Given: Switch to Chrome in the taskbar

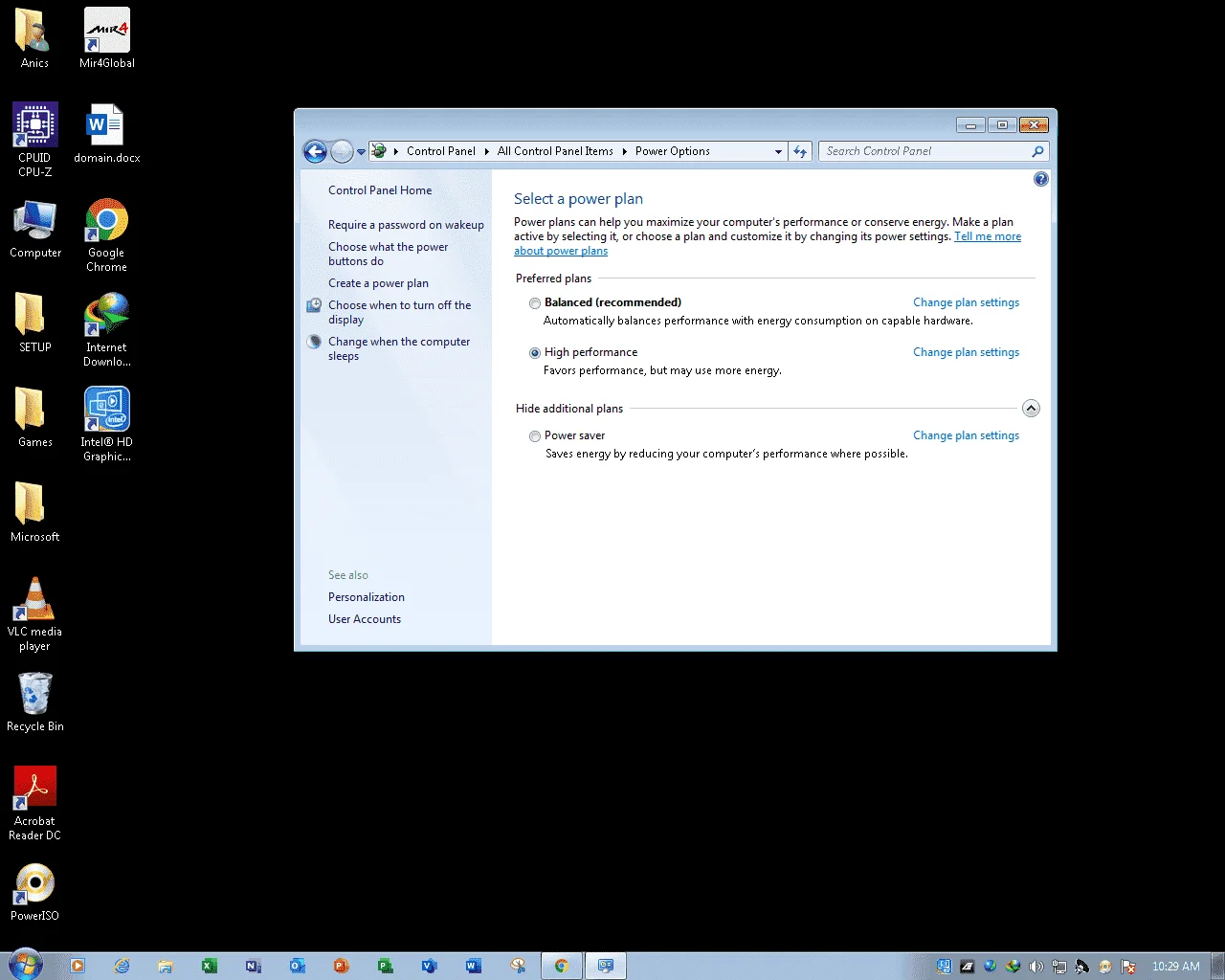Looking at the screenshot, I should [562, 966].
